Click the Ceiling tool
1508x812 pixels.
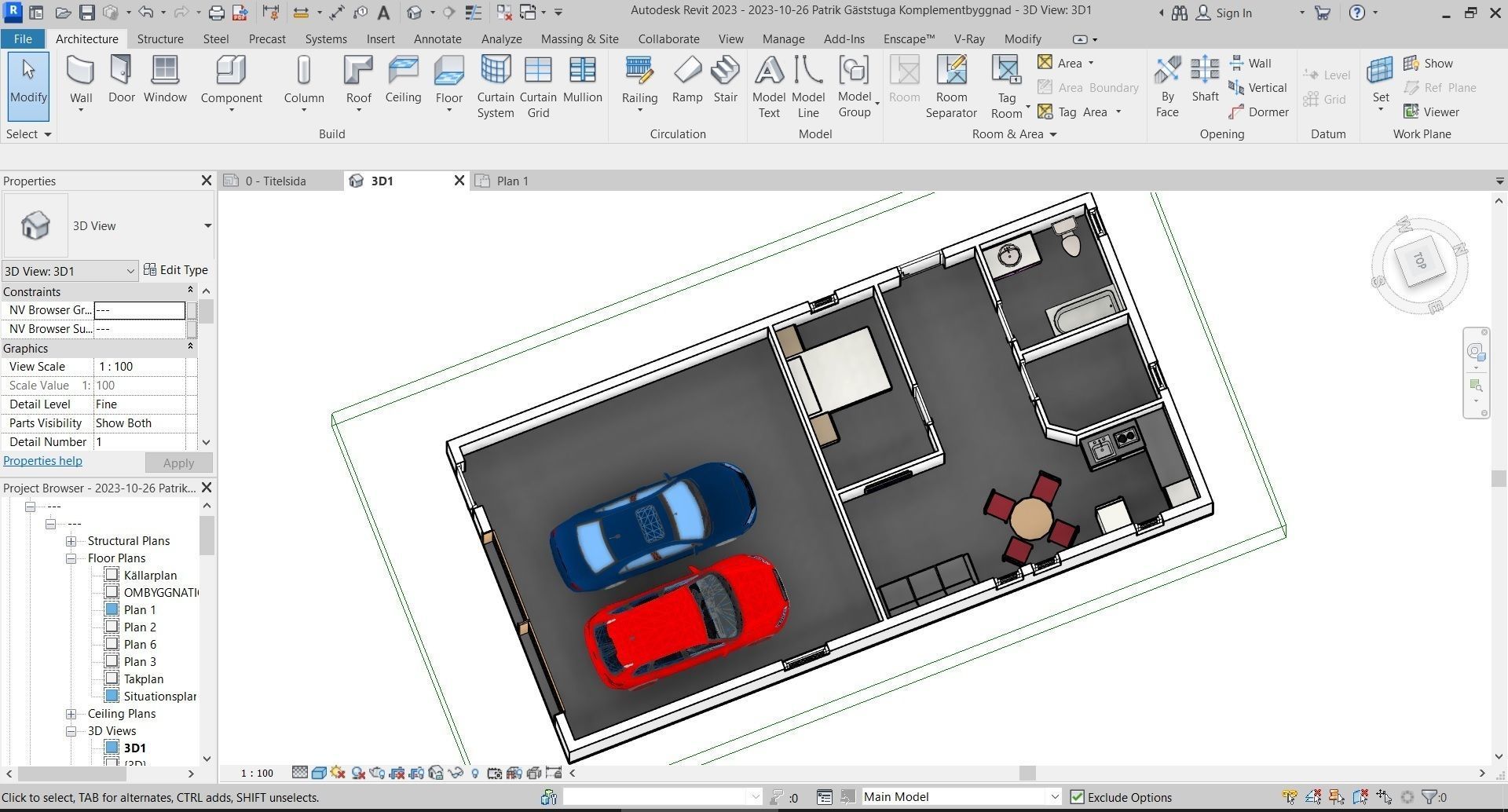point(403,80)
